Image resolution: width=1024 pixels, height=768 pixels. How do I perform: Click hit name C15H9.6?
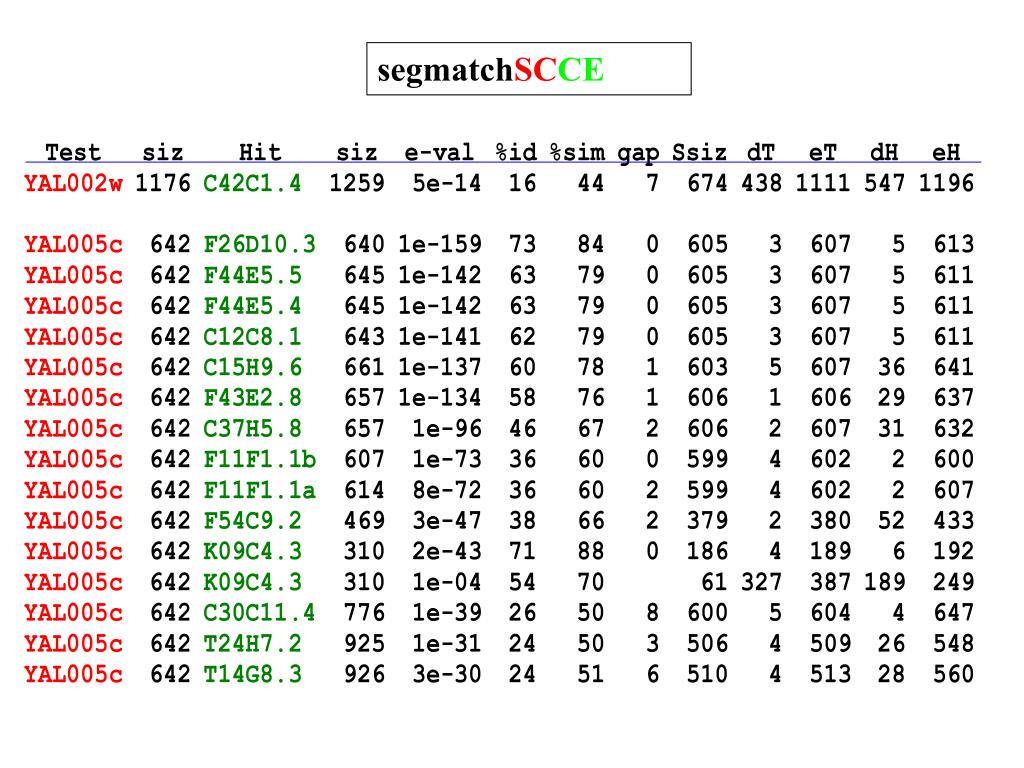click(252, 367)
